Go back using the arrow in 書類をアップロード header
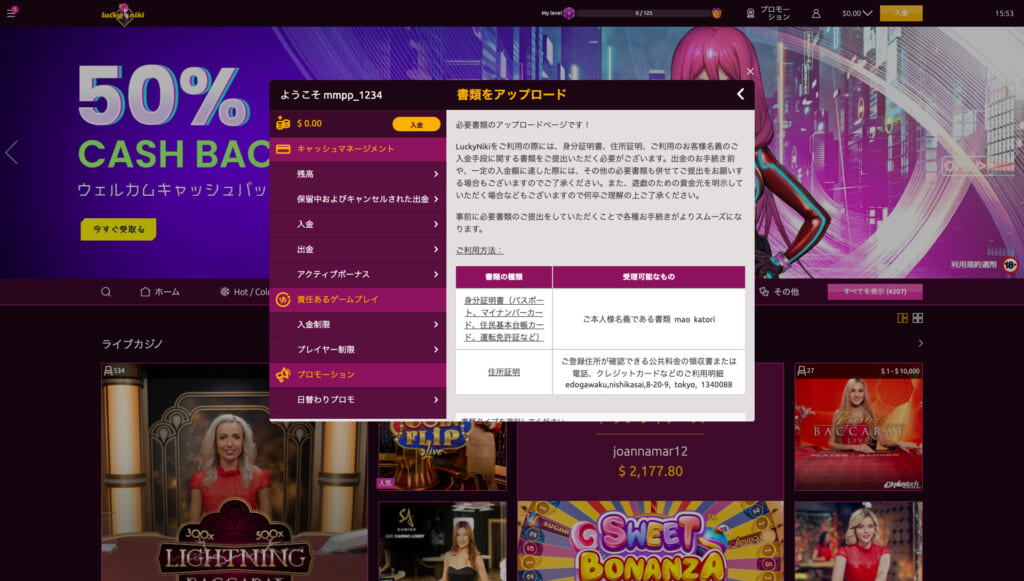The width and height of the screenshot is (1024, 581). point(741,95)
